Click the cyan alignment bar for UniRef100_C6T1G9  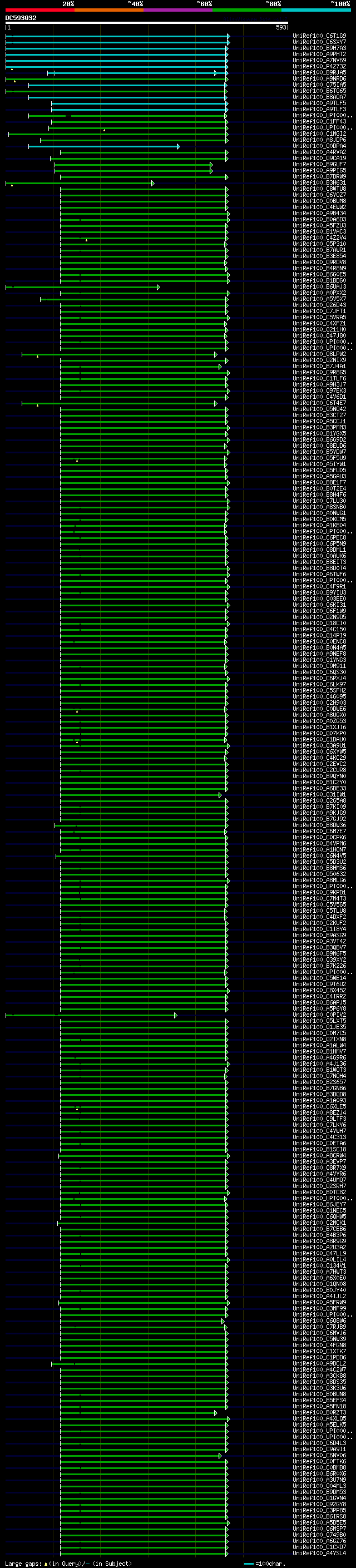(117, 37)
